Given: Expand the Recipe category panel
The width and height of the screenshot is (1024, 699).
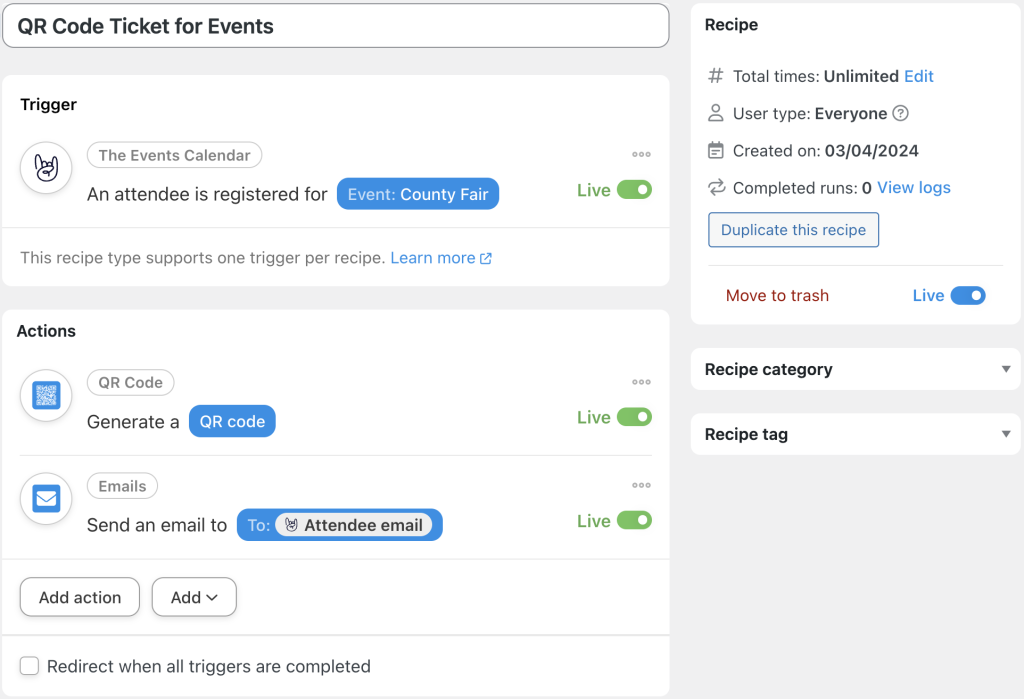Looking at the screenshot, I should coord(1006,369).
